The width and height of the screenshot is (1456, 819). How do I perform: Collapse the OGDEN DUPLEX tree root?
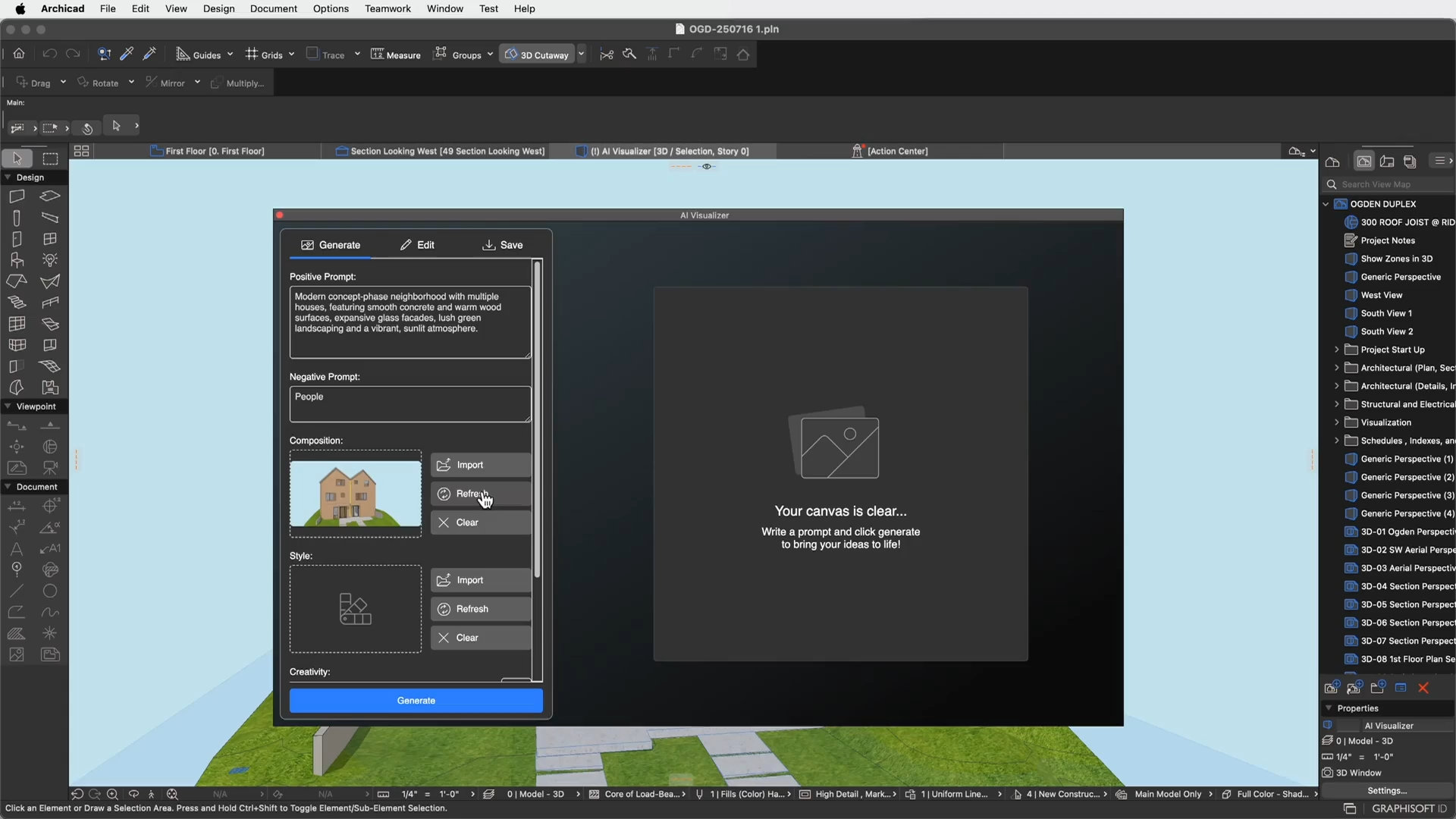(1326, 204)
